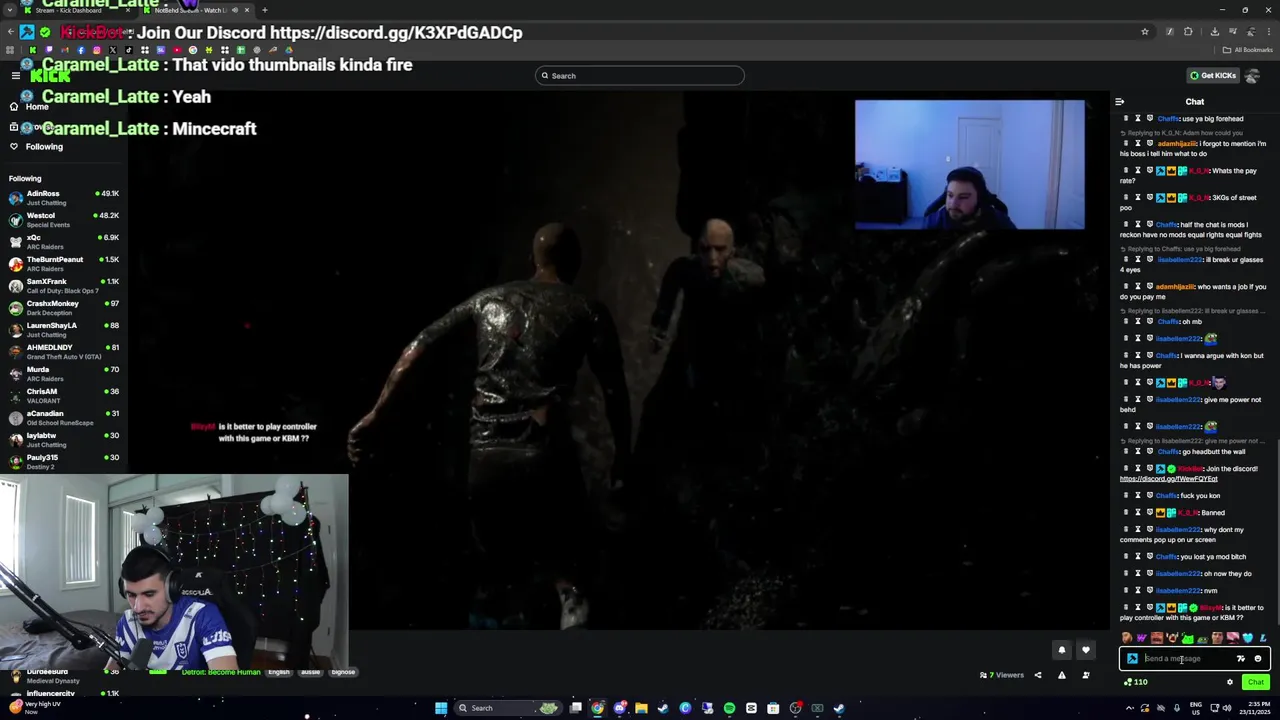
Task: Click the 110 channel points balance
Action: tap(1135, 682)
